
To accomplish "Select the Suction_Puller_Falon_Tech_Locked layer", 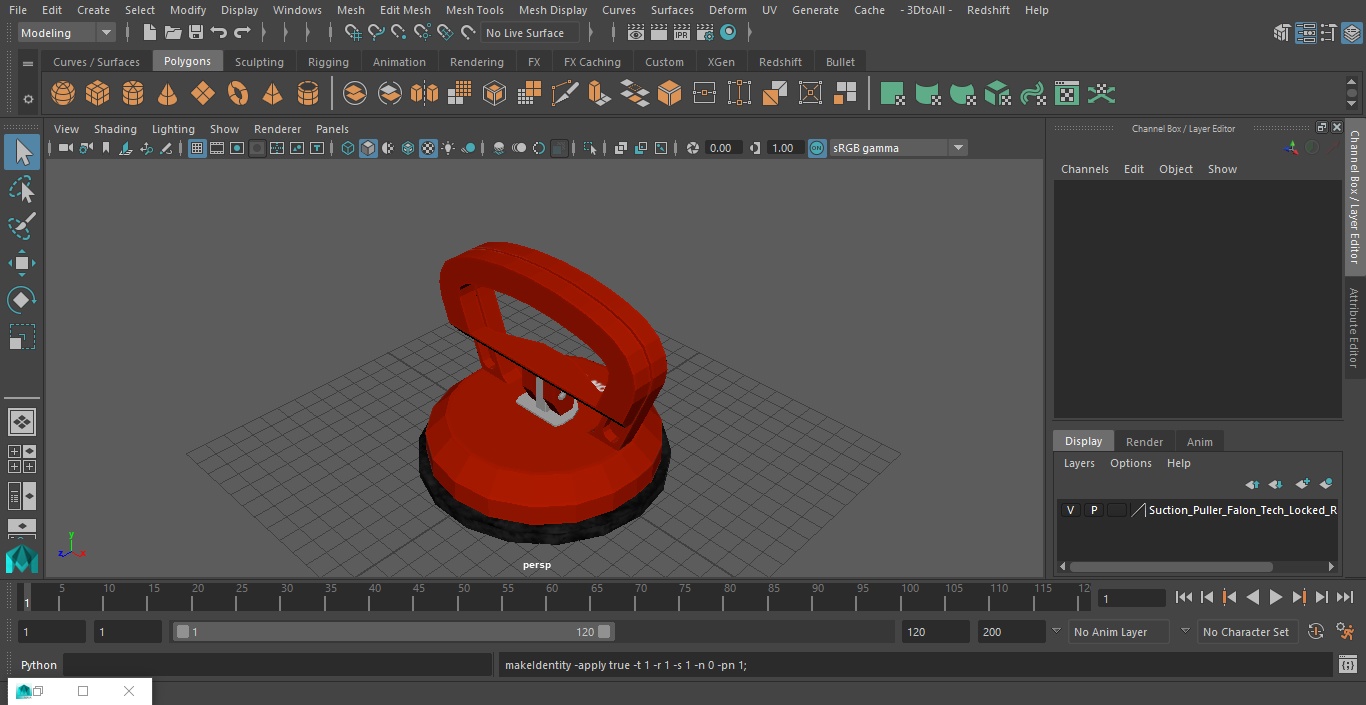I will tap(1242, 510).
